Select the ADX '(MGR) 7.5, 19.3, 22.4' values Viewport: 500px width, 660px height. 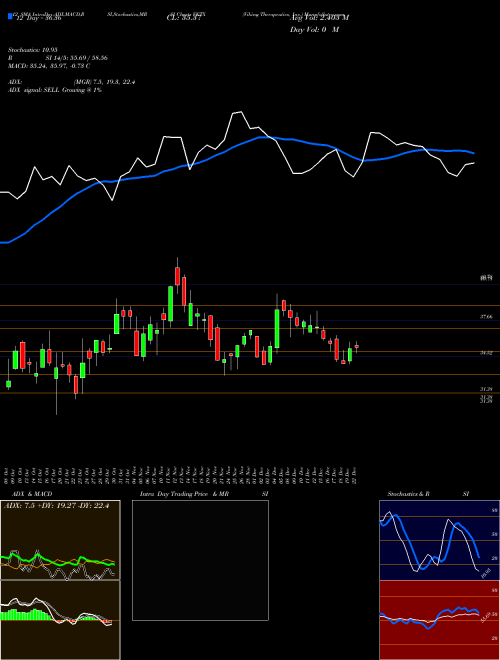coord(104,82)
